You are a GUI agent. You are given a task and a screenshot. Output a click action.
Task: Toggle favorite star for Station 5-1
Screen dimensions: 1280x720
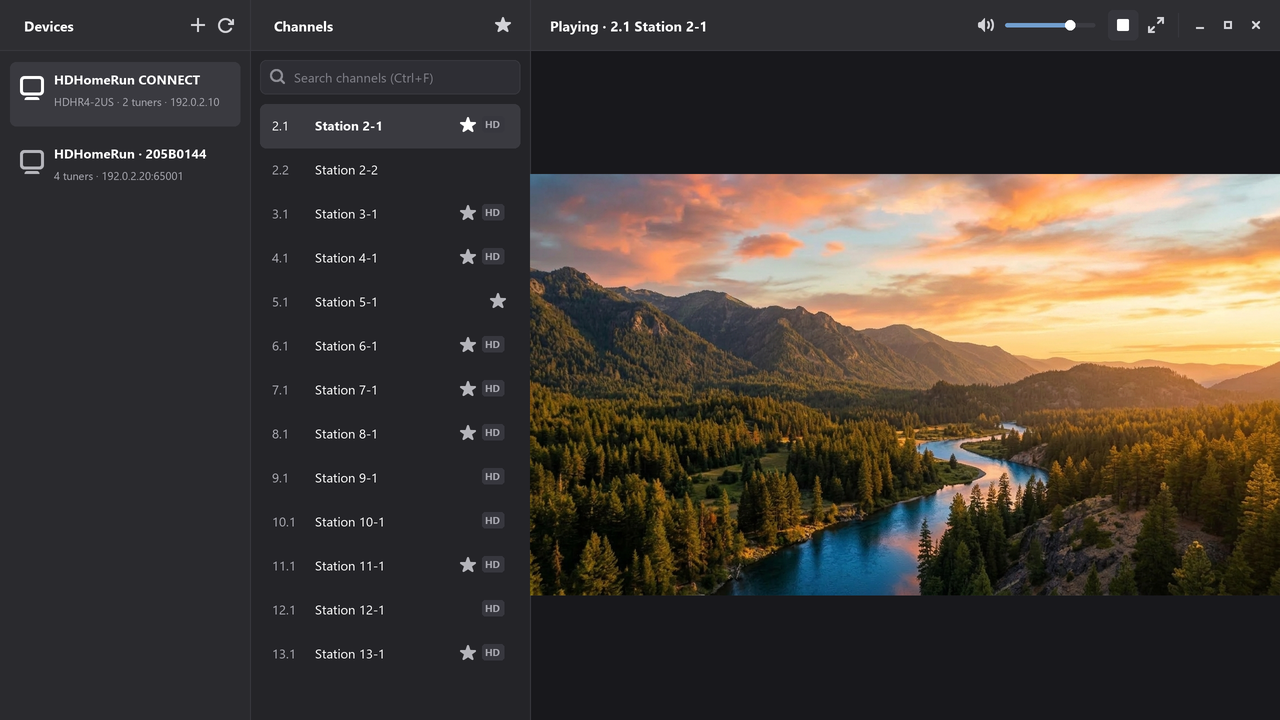(498, 301)
